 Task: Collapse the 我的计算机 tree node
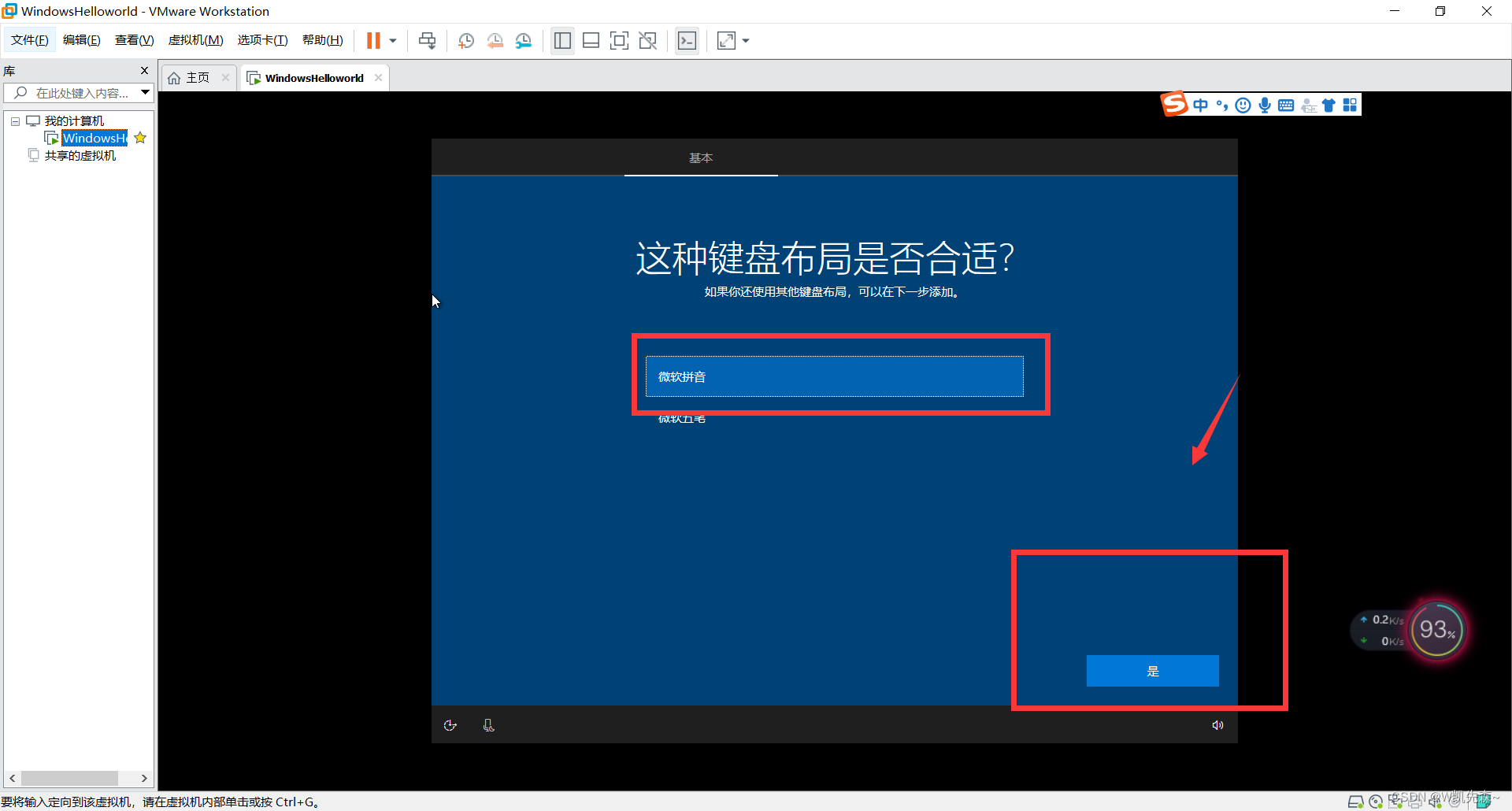coord(15,121)
